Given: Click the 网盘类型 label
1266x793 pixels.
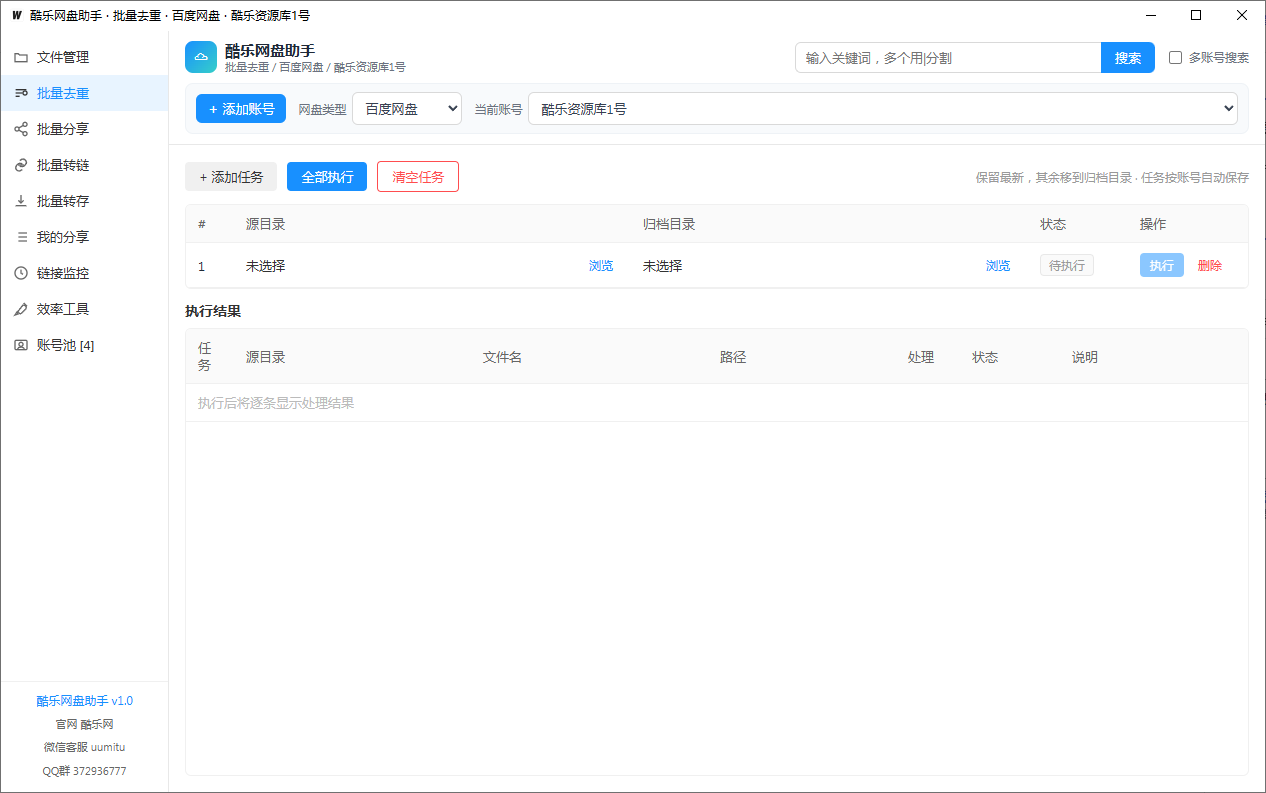Looking at the screenshot, I should [322, 109].
